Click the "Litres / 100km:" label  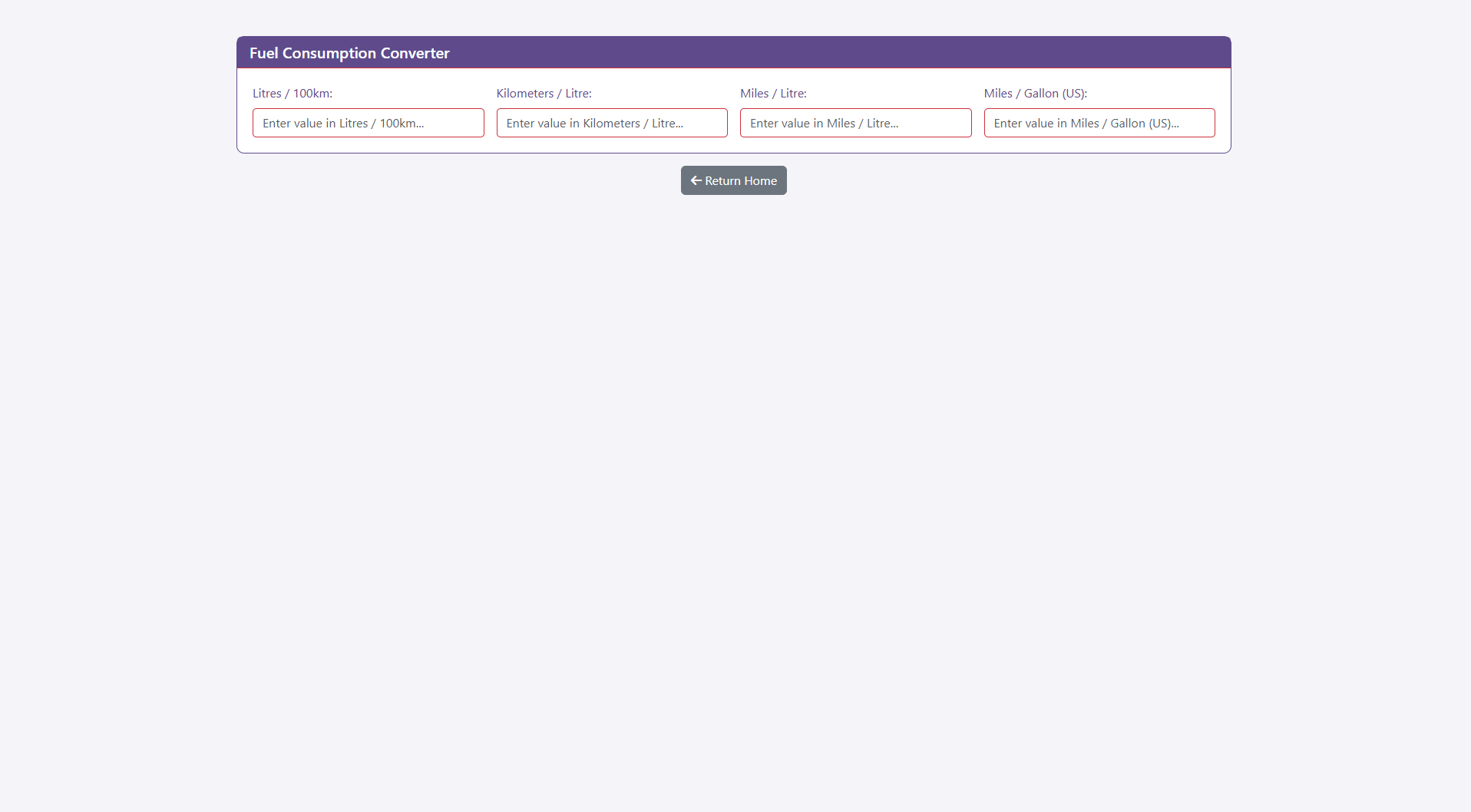click(x=293, y=94)
